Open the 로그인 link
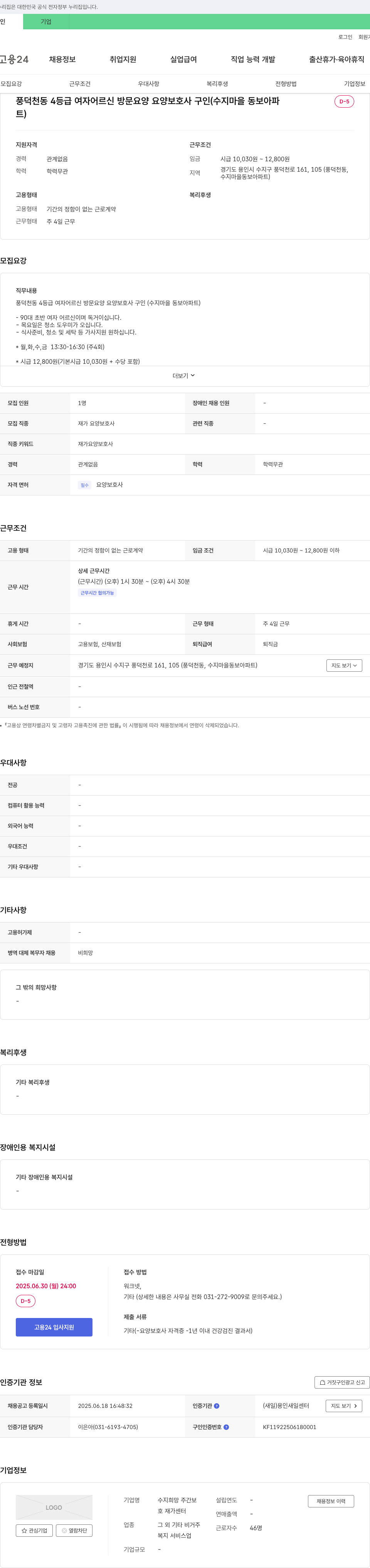The width and height of the screenshot is (370, 1568). tap(345, 37)
